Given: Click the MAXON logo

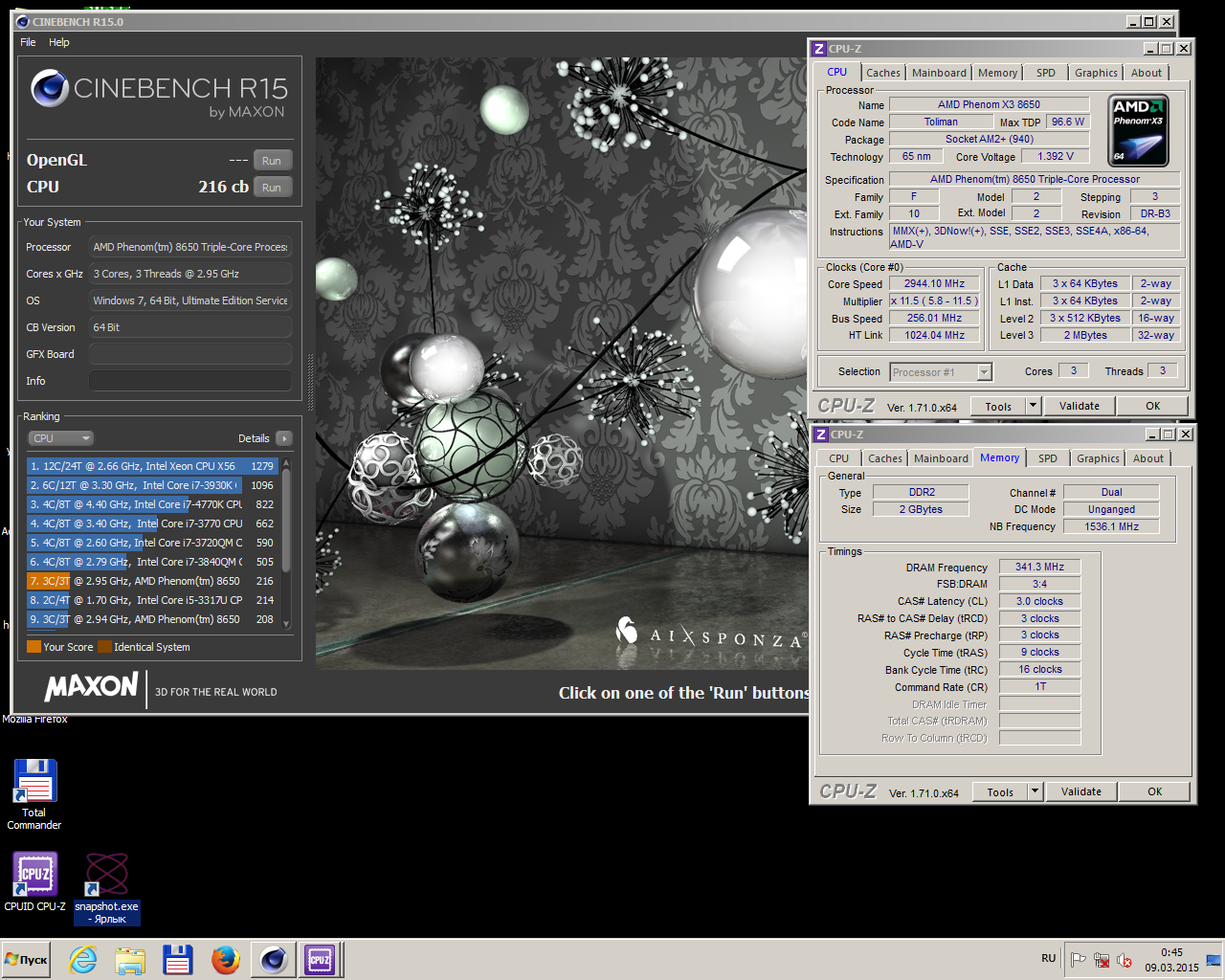Looking at the screenshot, I should click(92, 687).
